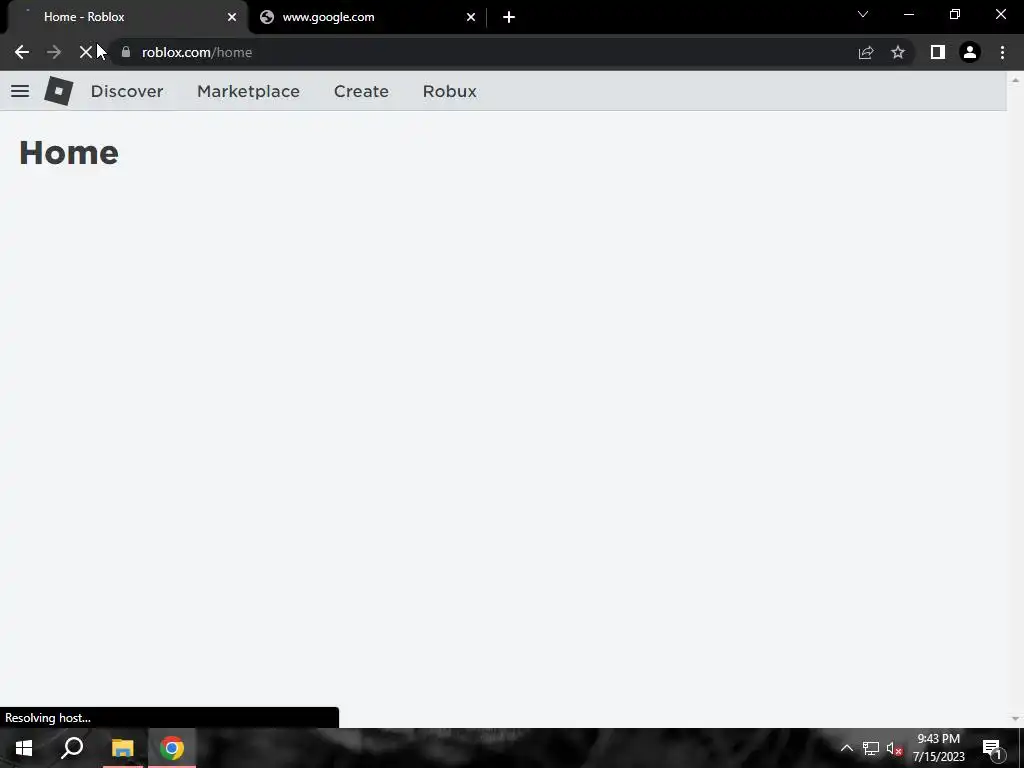The width and height of the screenshot is (1024, 768).
Task: Open the Windows notification center
Action: (x=992, y=748)
